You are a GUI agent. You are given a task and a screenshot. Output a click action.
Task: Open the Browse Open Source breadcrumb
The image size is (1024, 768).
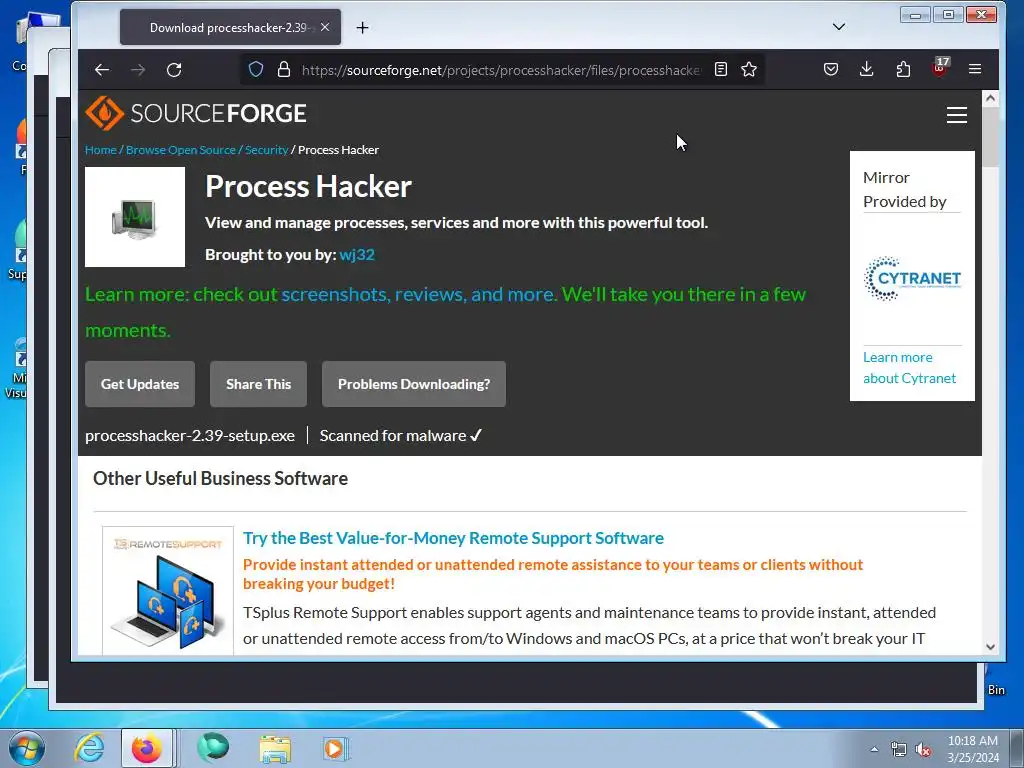click(x=180, y=150)
